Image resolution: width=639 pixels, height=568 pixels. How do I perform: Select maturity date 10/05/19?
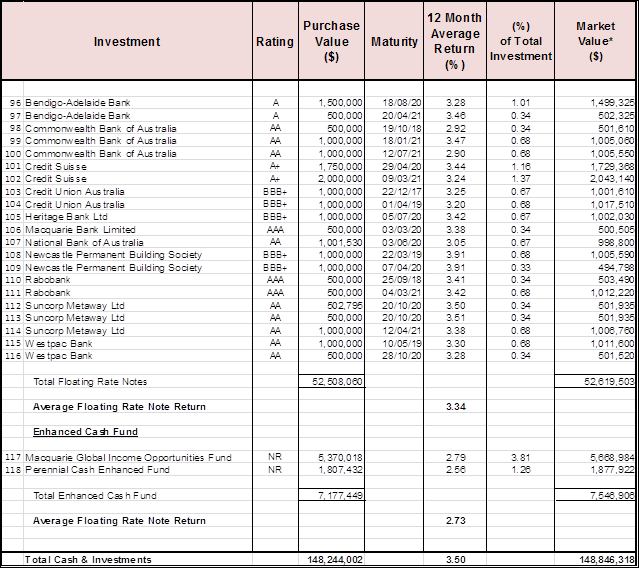click(x=401, y=344)
